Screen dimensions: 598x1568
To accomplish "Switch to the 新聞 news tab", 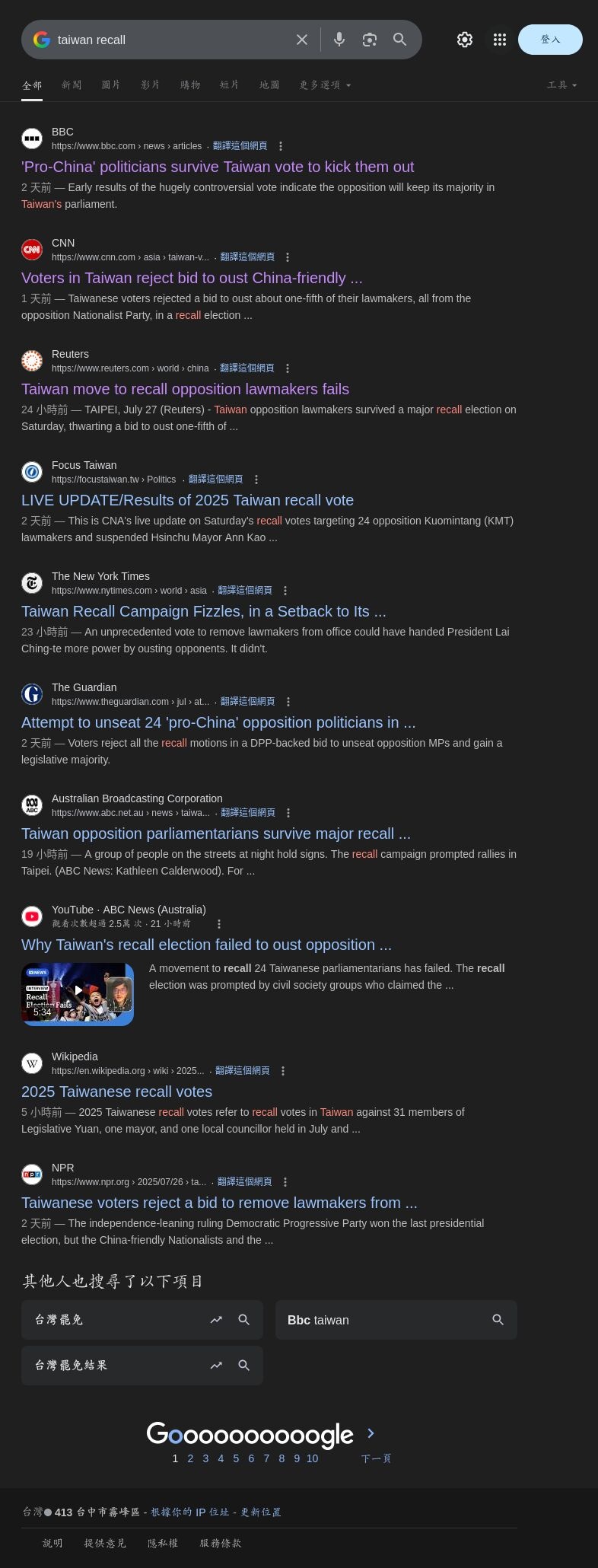I will click(x=72, y=85).
